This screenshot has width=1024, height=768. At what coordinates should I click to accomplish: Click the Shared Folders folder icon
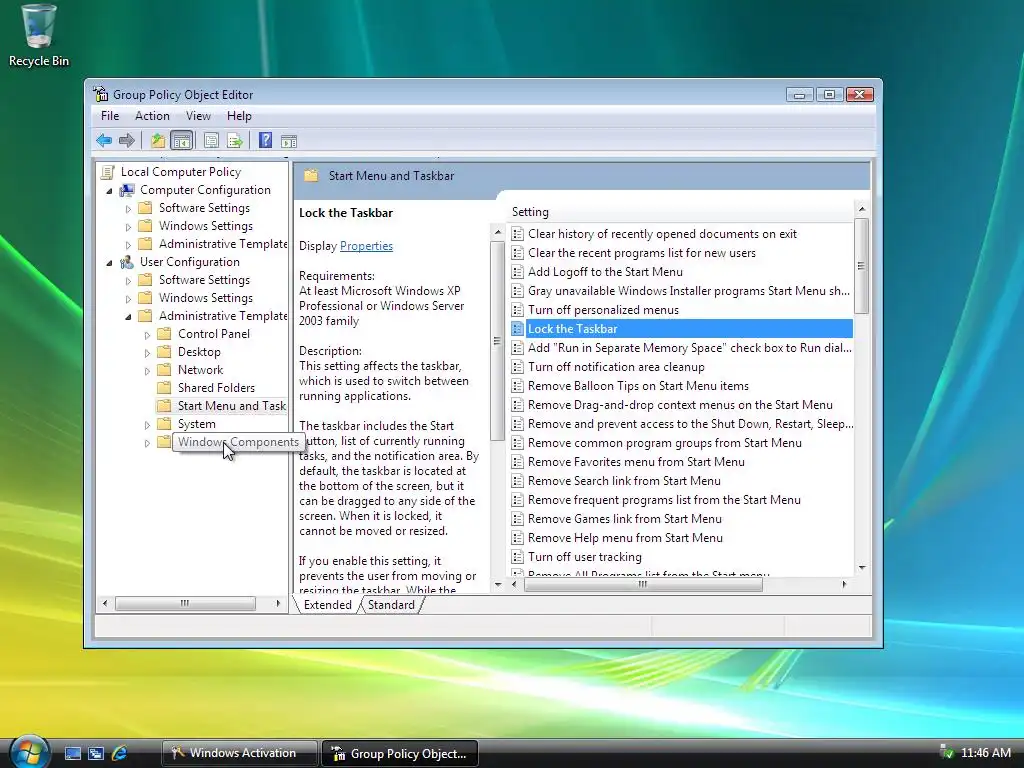click(x=165, y=388)
